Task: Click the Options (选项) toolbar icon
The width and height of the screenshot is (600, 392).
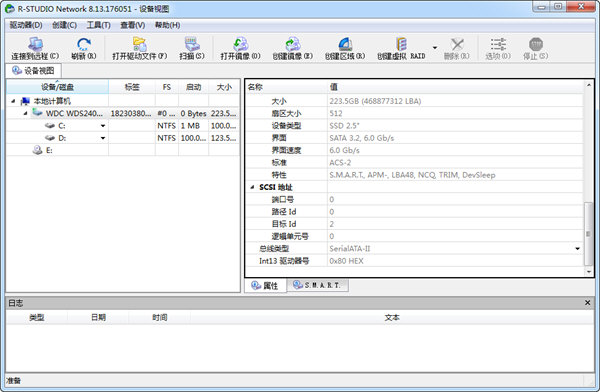Action: point(498,44)
